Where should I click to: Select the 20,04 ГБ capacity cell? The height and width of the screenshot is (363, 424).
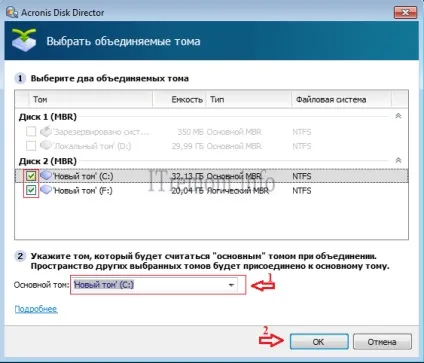tap(187, 191)
